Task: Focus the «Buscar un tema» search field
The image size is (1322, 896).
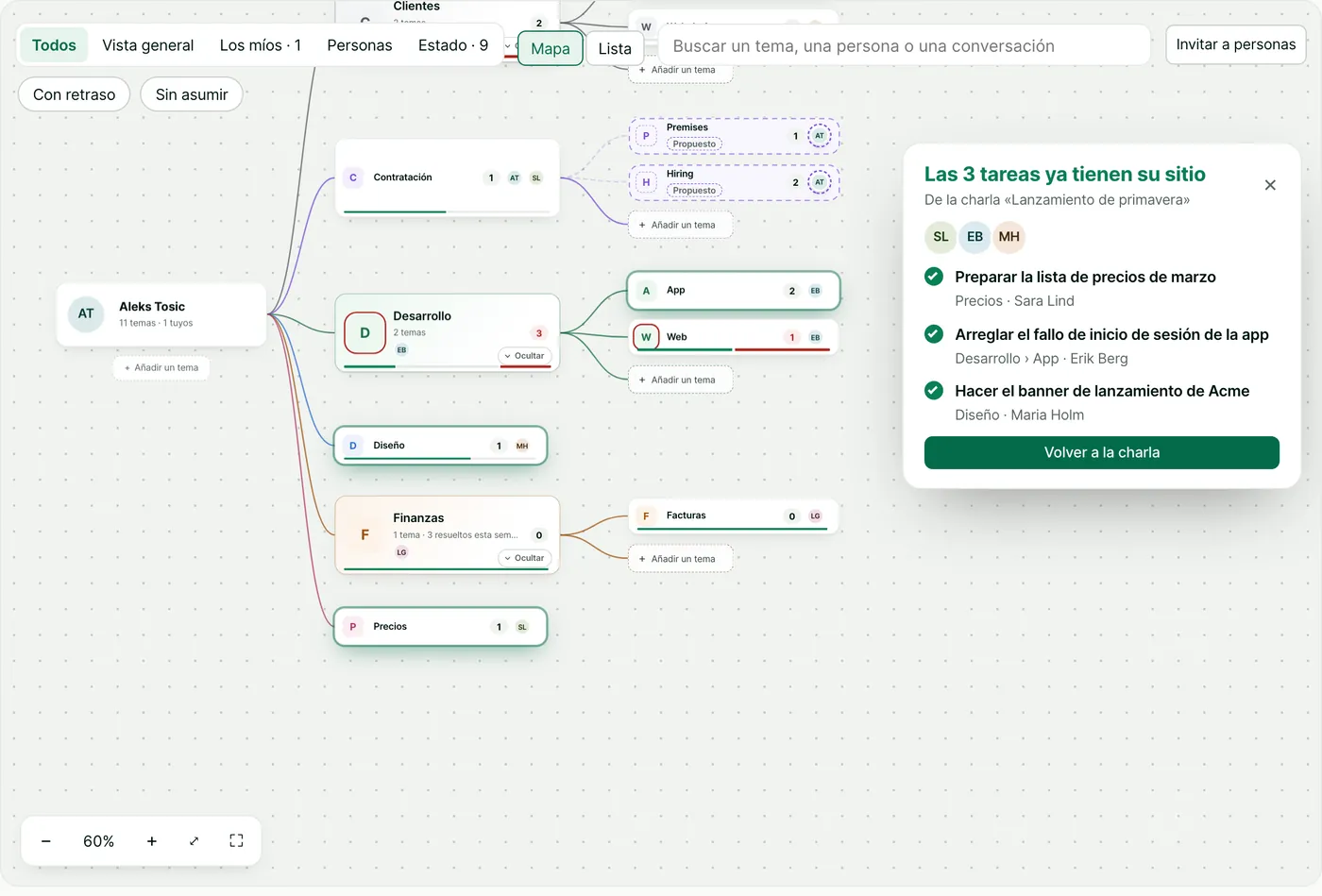Action: [904, 46]
